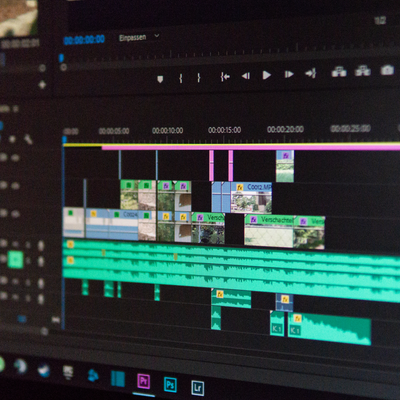Select the audio clip with fx badge under 00:00:15:00
400x400 pixels.
pyautogui.click(x=231, y=298)
